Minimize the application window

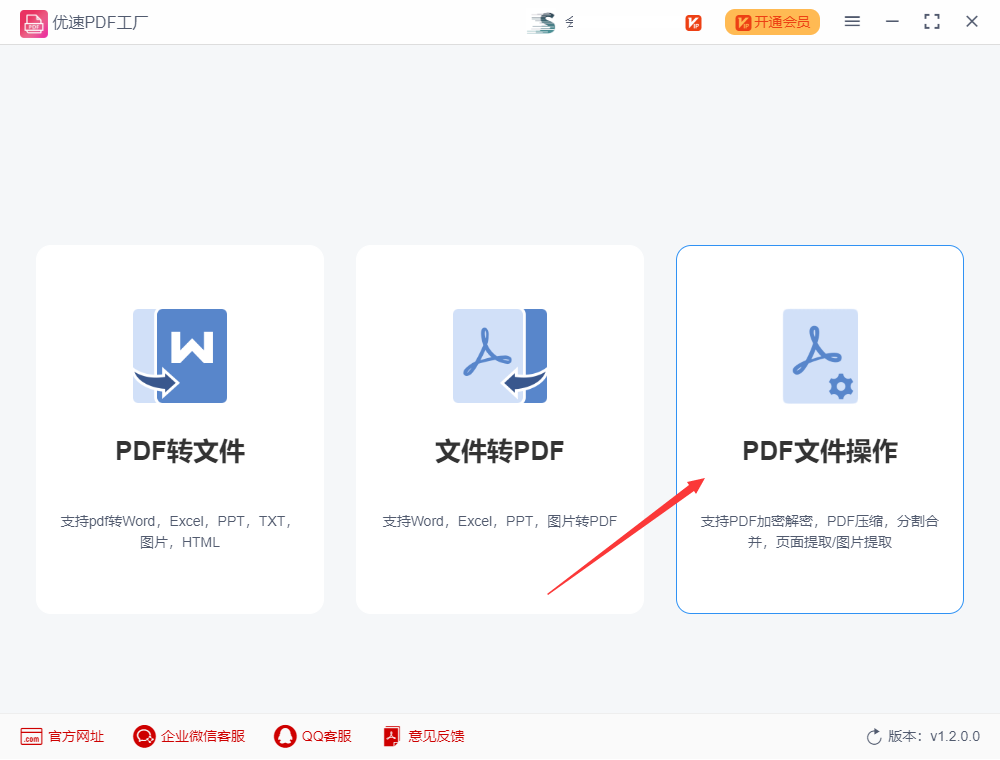click(x=892, y=22)
